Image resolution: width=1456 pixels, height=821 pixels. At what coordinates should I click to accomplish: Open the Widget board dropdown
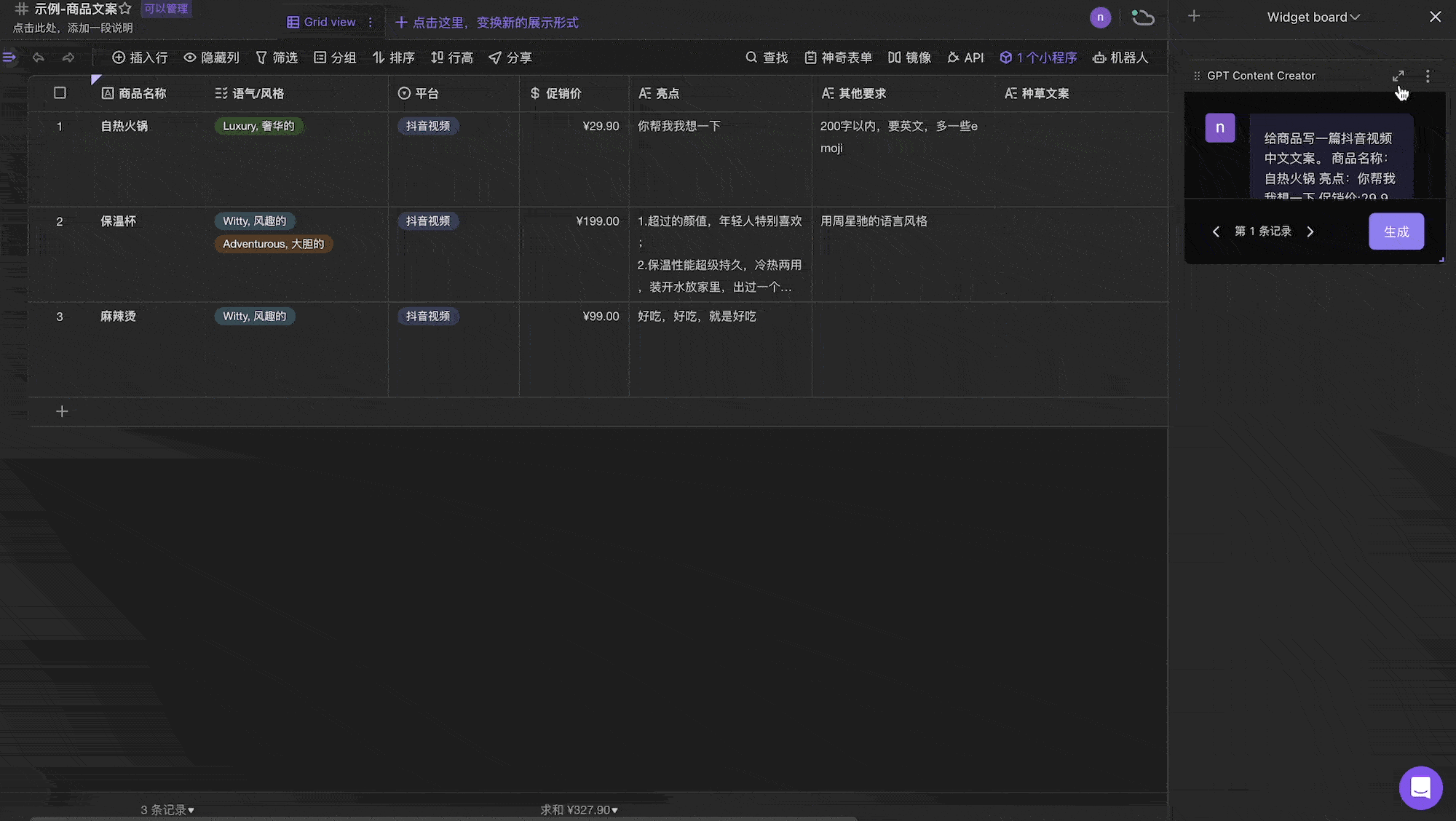[x=1313, y=17]
